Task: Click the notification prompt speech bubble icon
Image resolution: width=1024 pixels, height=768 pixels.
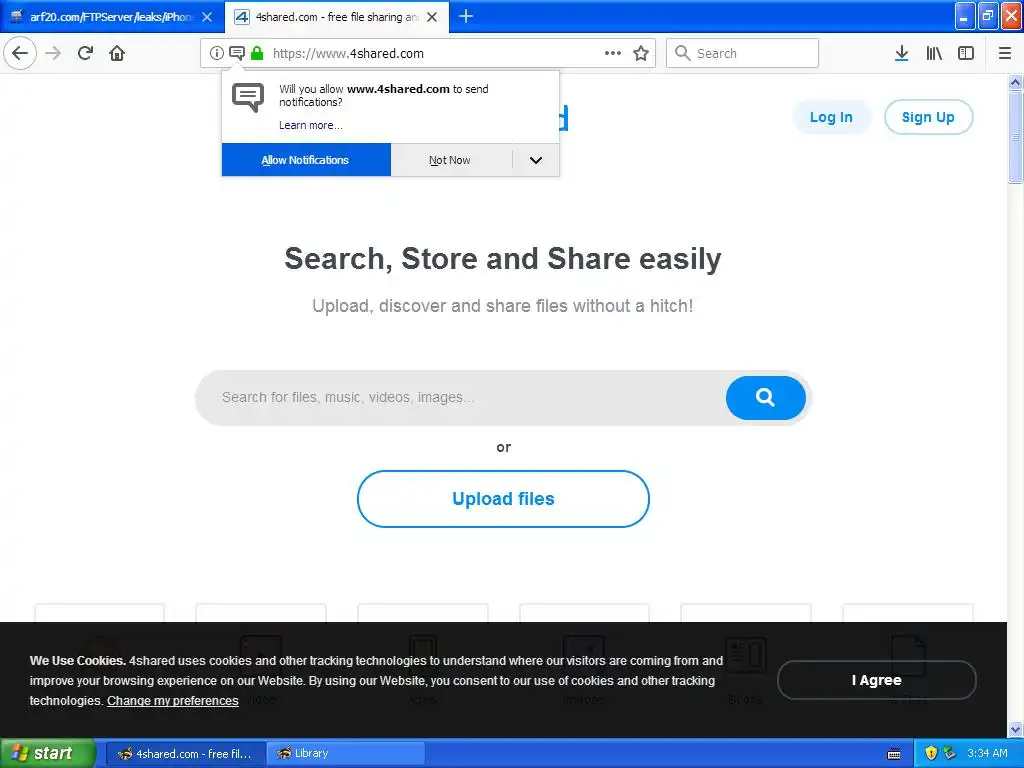Action: (x=248, y=97)
